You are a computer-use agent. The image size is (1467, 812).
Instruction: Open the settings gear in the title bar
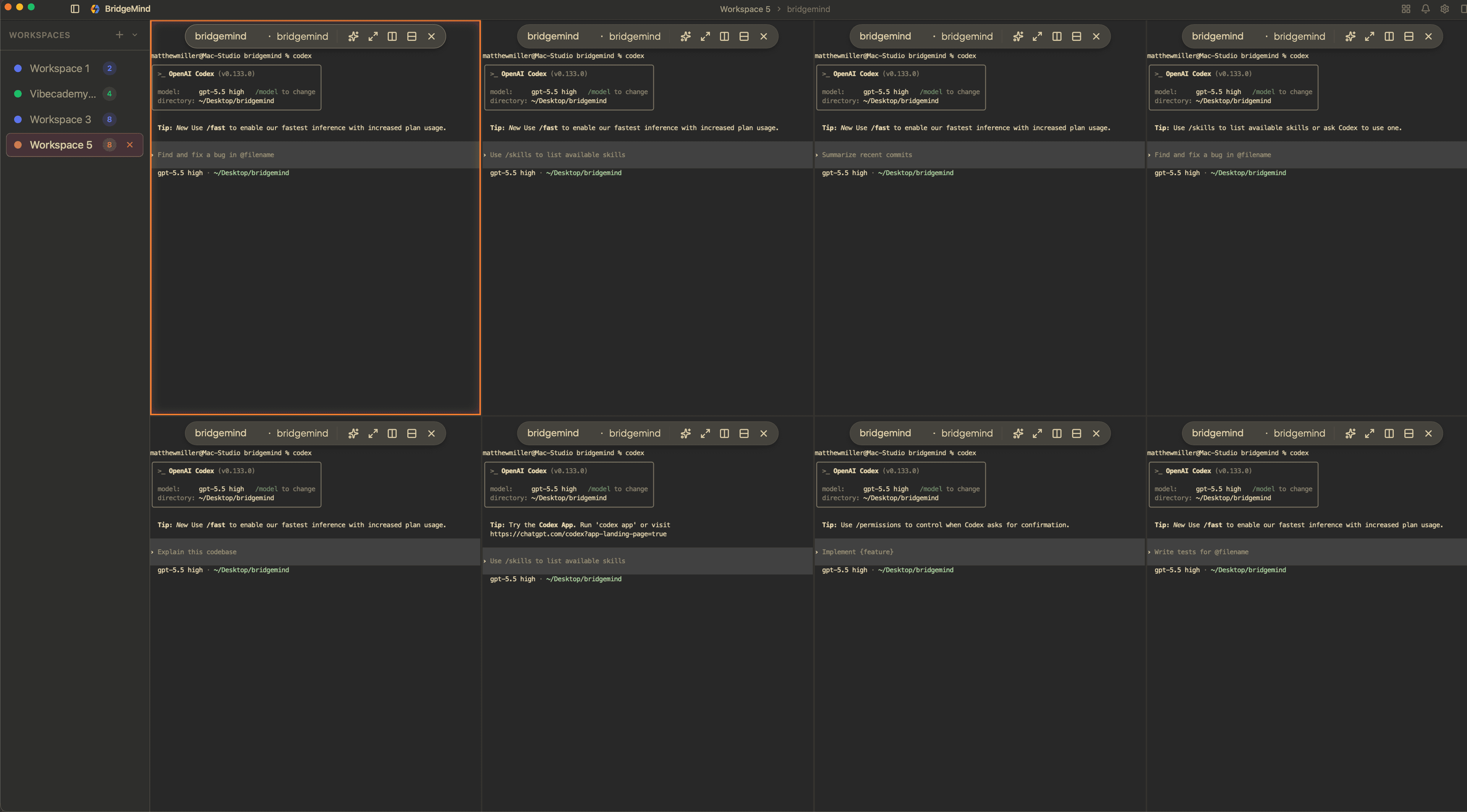(x=1445, y=9)
